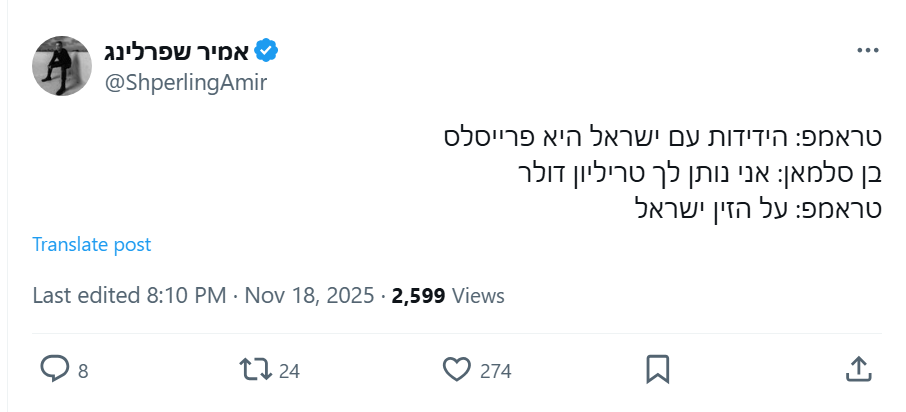Click the like count 274

point(496,371)
